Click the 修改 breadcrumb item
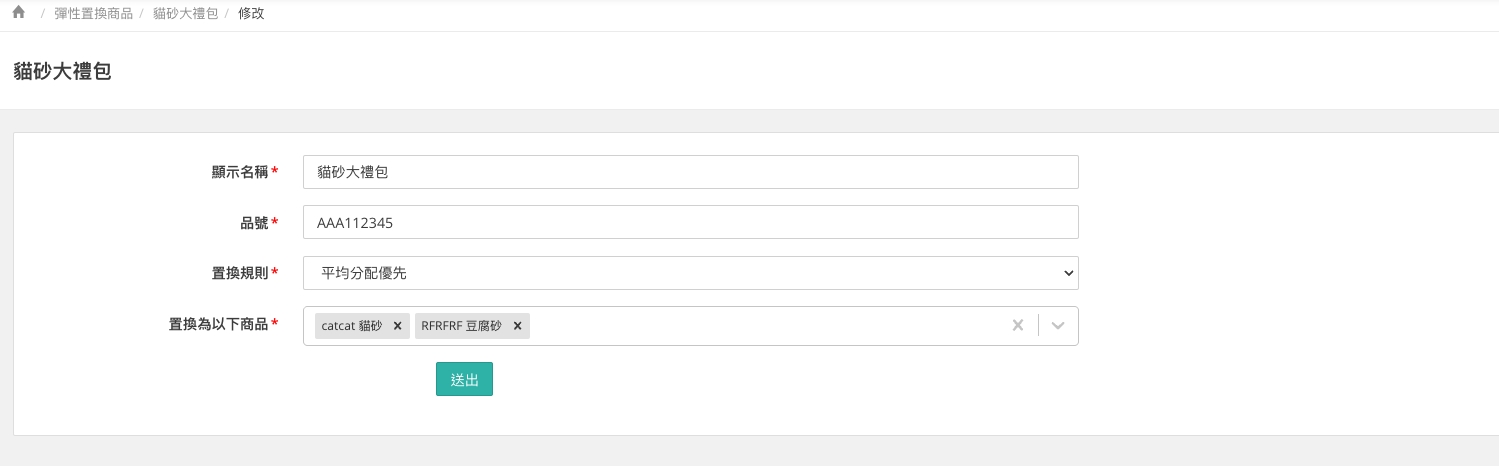This screenshot has width=1499, height=466. (x=251, y=14)
